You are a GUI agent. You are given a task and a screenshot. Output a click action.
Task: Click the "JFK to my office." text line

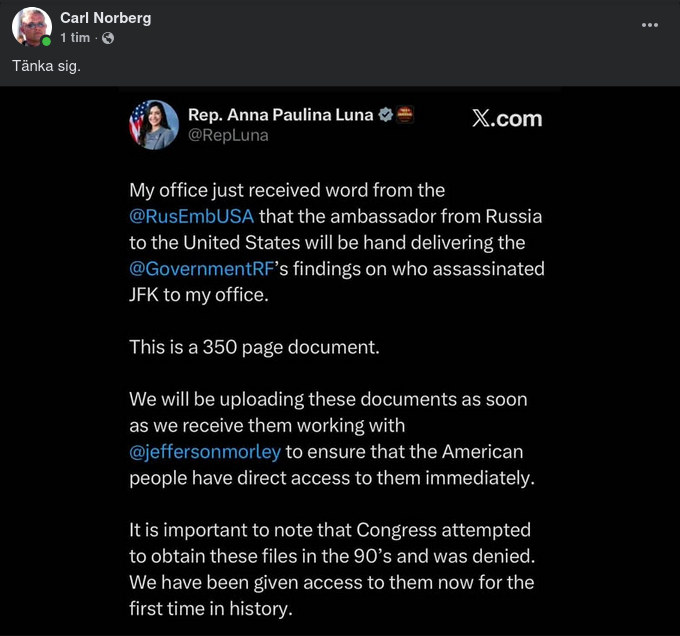[x=199, y=294]
